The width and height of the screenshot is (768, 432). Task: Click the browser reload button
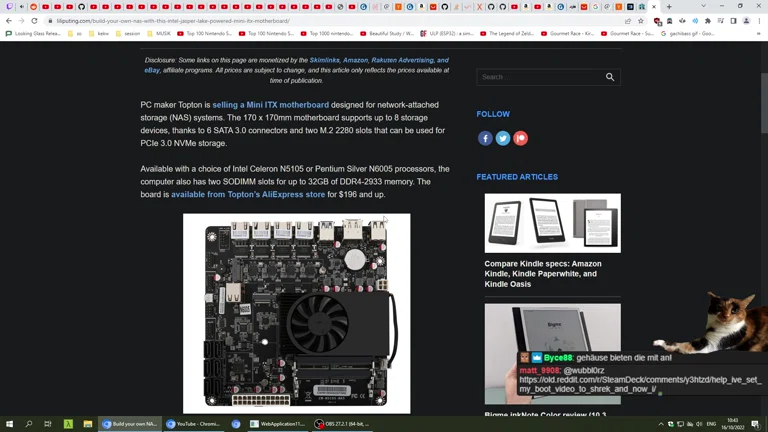34,21
